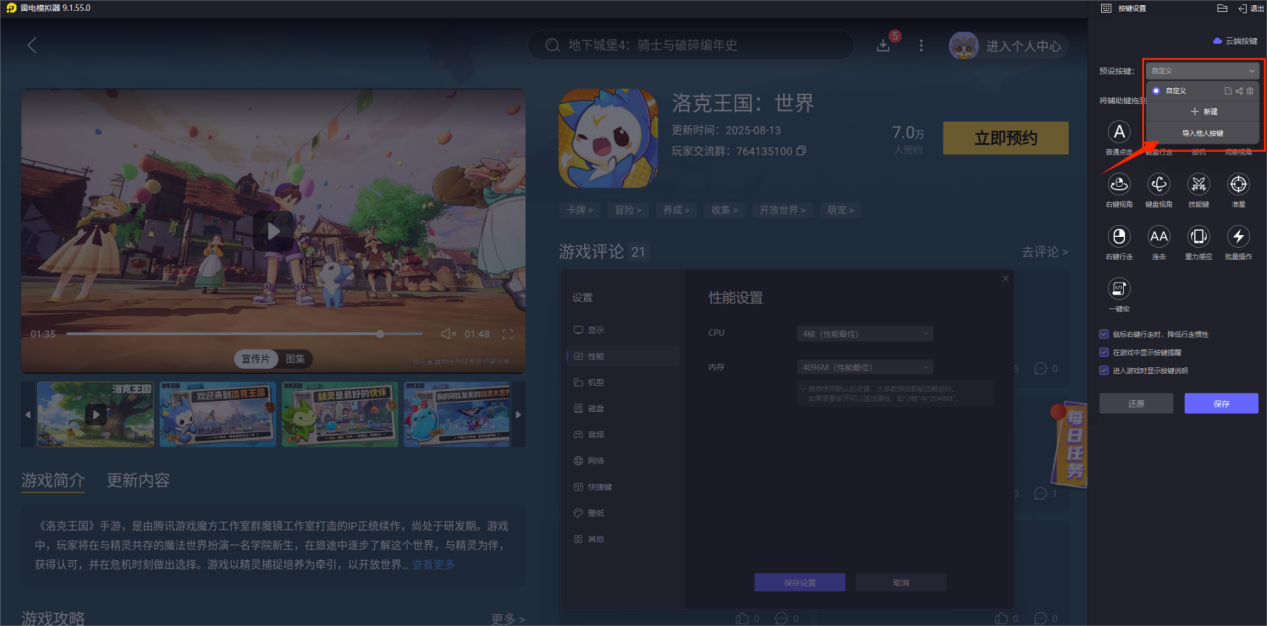Viewport: 1267px width, 626px height.
Task: Click the 立即预约 reserve button
Action: 1005,139
